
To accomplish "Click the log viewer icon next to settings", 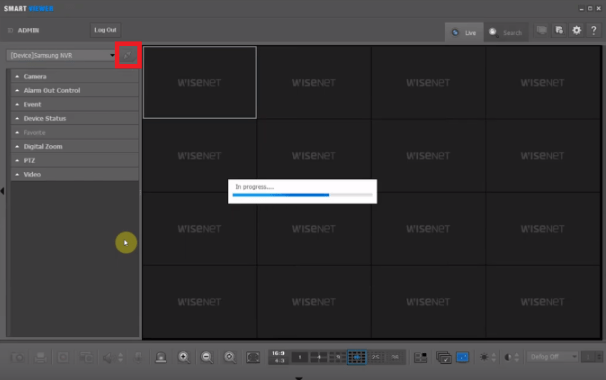I will [x=559, y=30].
